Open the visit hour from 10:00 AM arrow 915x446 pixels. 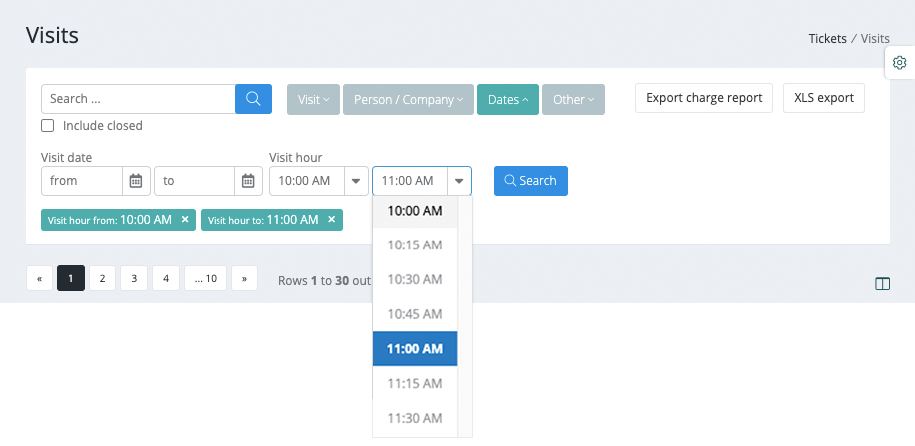357,181
